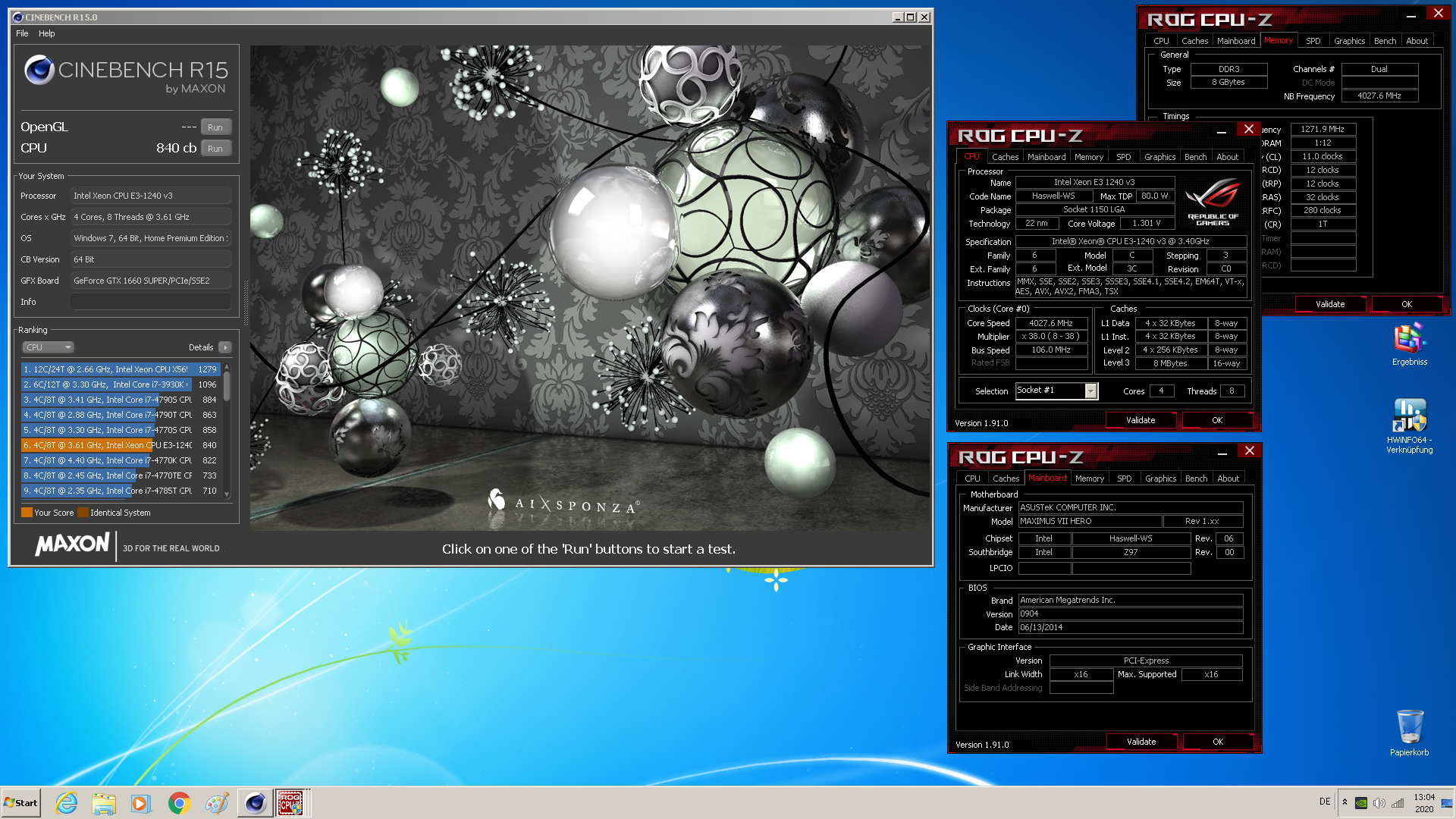Image resolution: width=1456 pixels, height=819 pixels.
Task: Click the MAXON logo
Action: [73, 544]
